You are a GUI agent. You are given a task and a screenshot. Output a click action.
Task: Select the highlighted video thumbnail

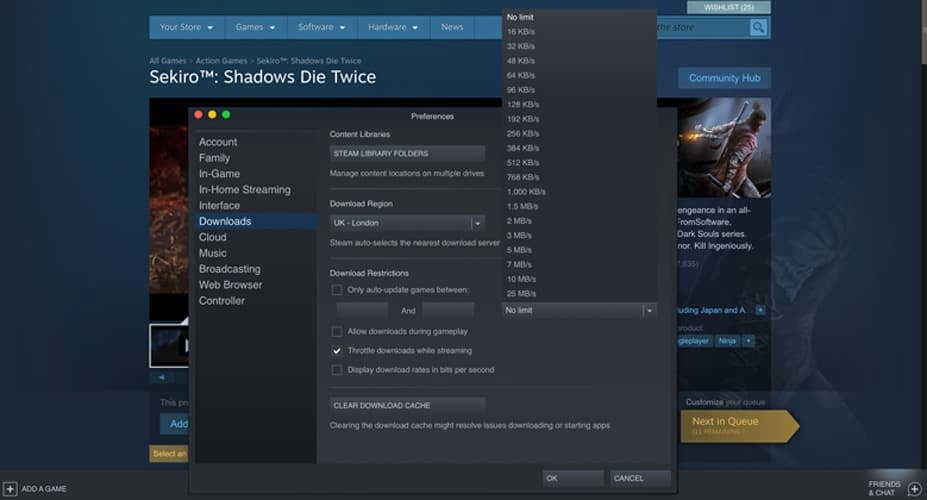169,346
